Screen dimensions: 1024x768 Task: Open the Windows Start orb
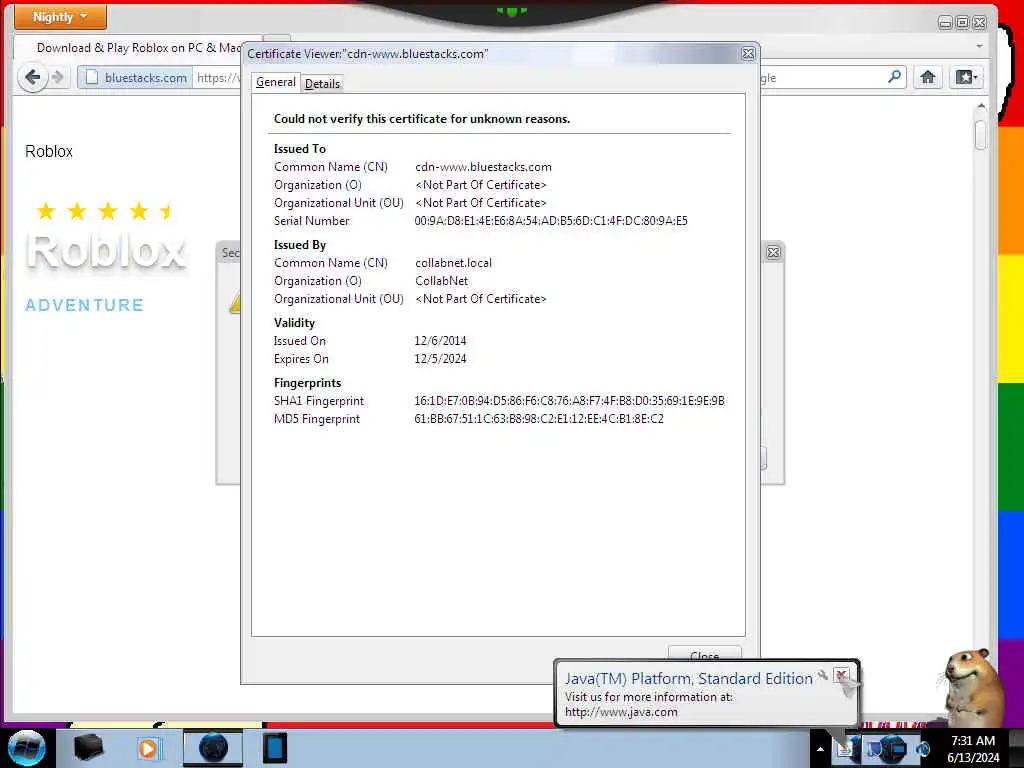pyautogui.click(x=26, y=748)
